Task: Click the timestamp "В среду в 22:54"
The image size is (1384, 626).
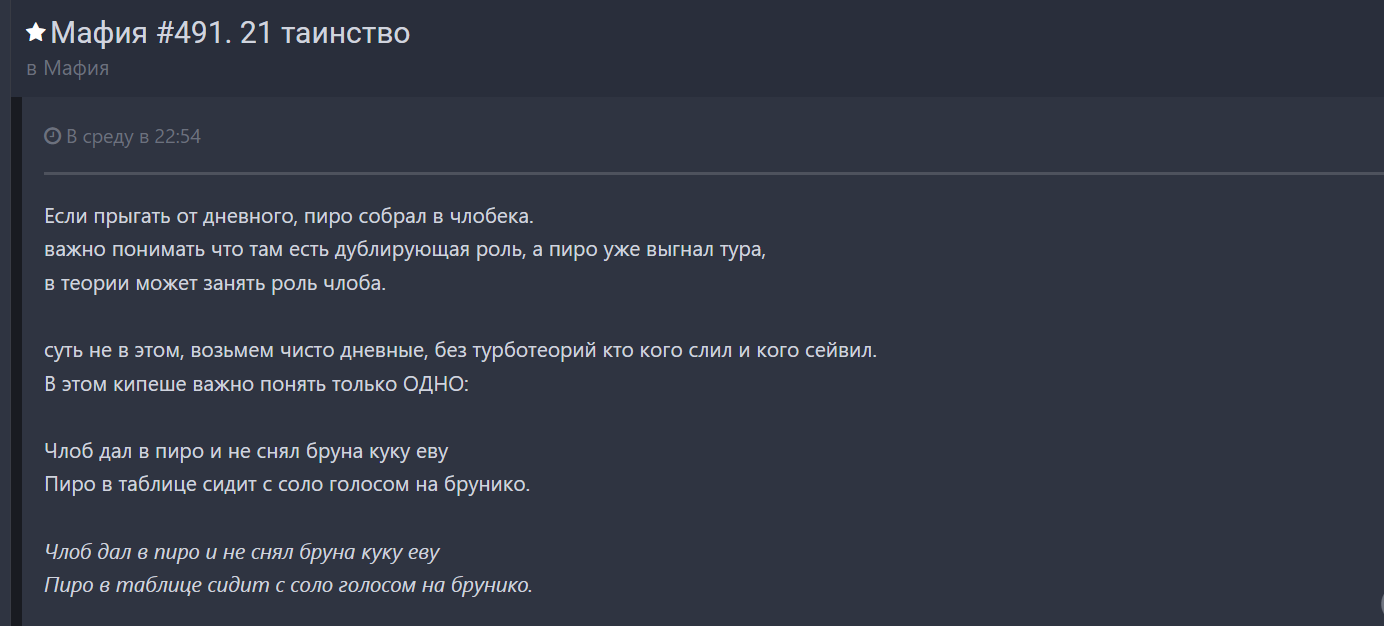Action: click(133, 137)
